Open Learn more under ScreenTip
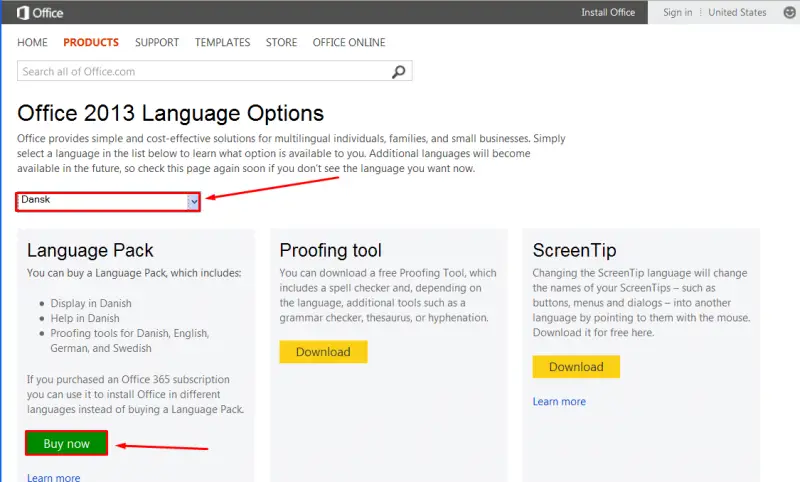This screenshot has height=482, width=800. tap(559, 401)
